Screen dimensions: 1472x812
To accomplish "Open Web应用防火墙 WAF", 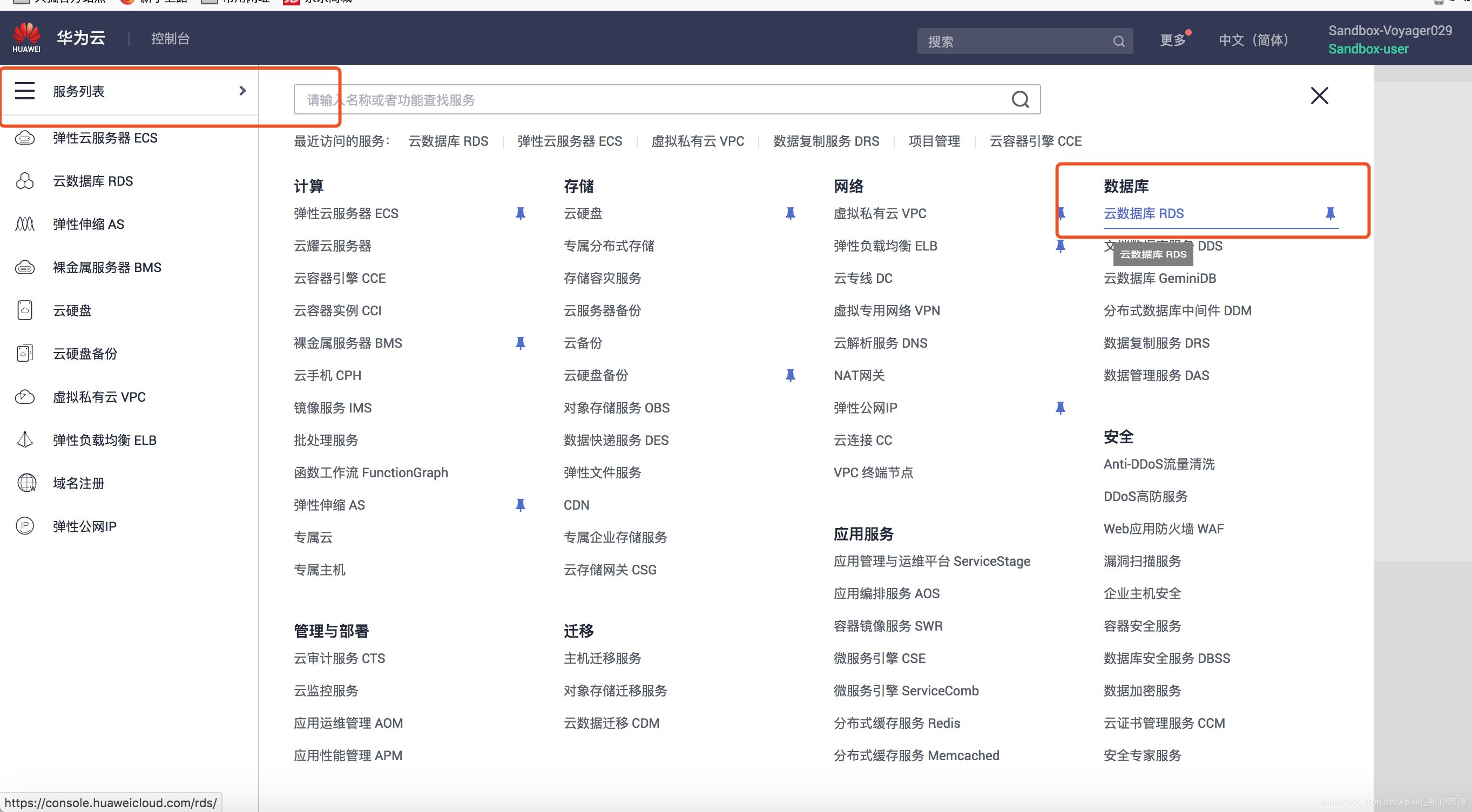I will [x=1164, y=529].
